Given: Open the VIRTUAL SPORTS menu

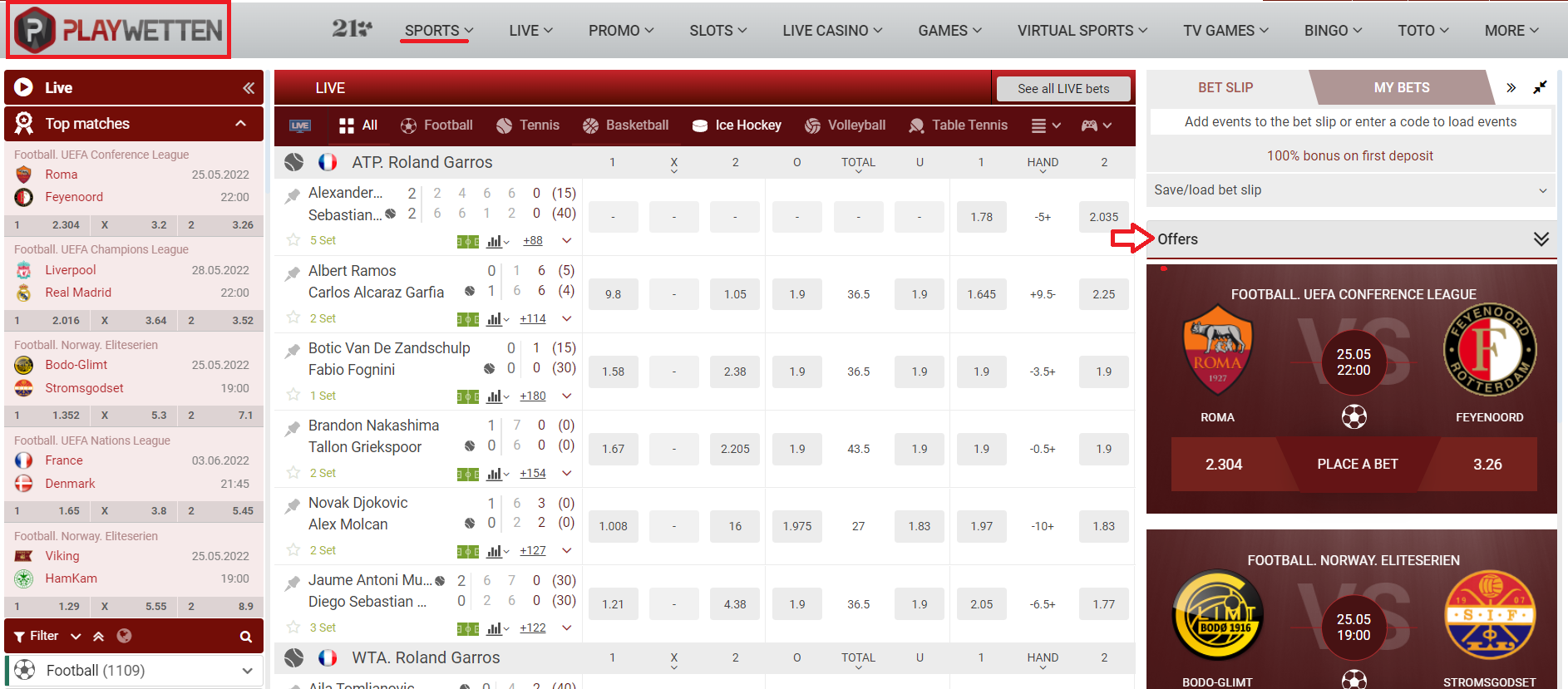Looking at the screenshot, I should point(1082,31).
